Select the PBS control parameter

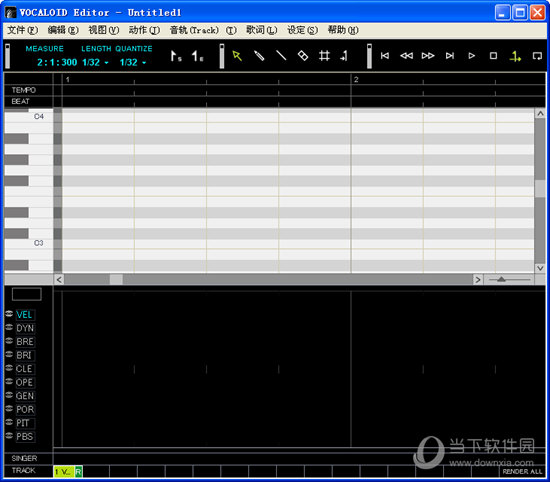tap(25, 437)
